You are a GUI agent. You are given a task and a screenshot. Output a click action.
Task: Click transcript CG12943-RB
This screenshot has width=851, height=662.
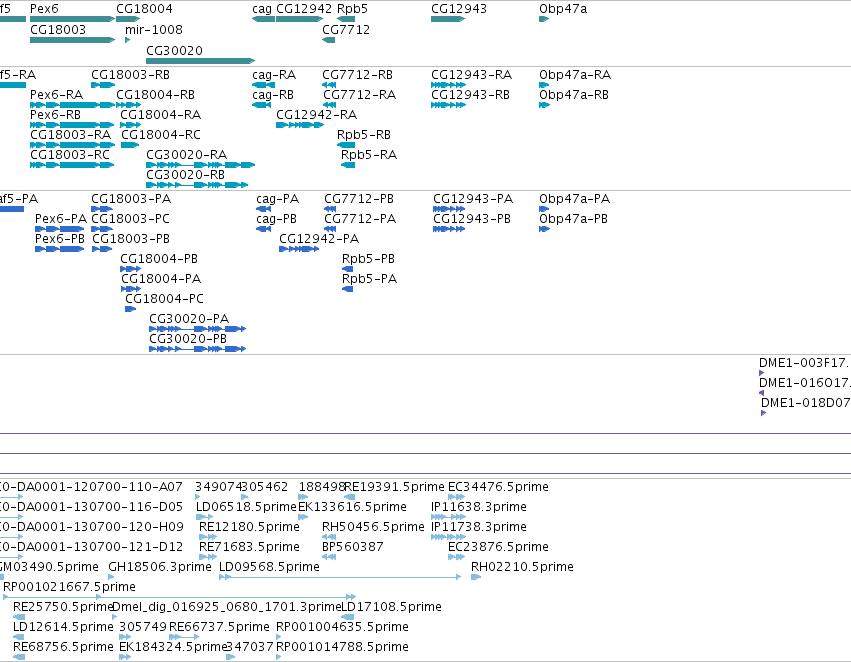point(471,94)
